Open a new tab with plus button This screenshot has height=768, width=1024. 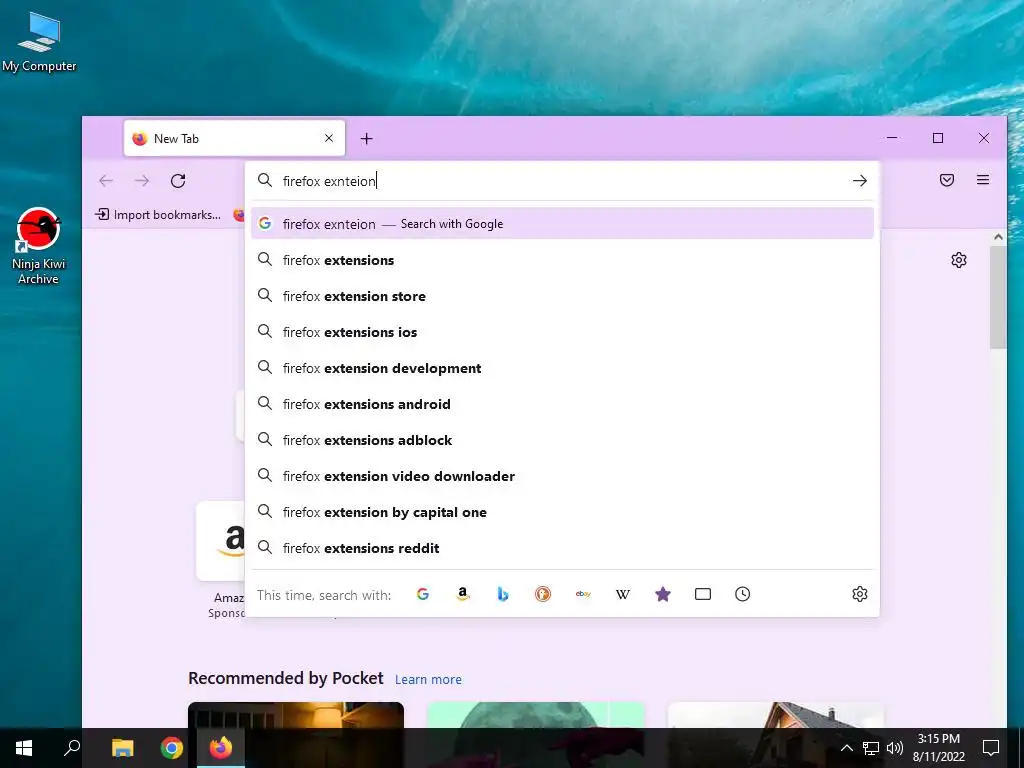point(366,138)
